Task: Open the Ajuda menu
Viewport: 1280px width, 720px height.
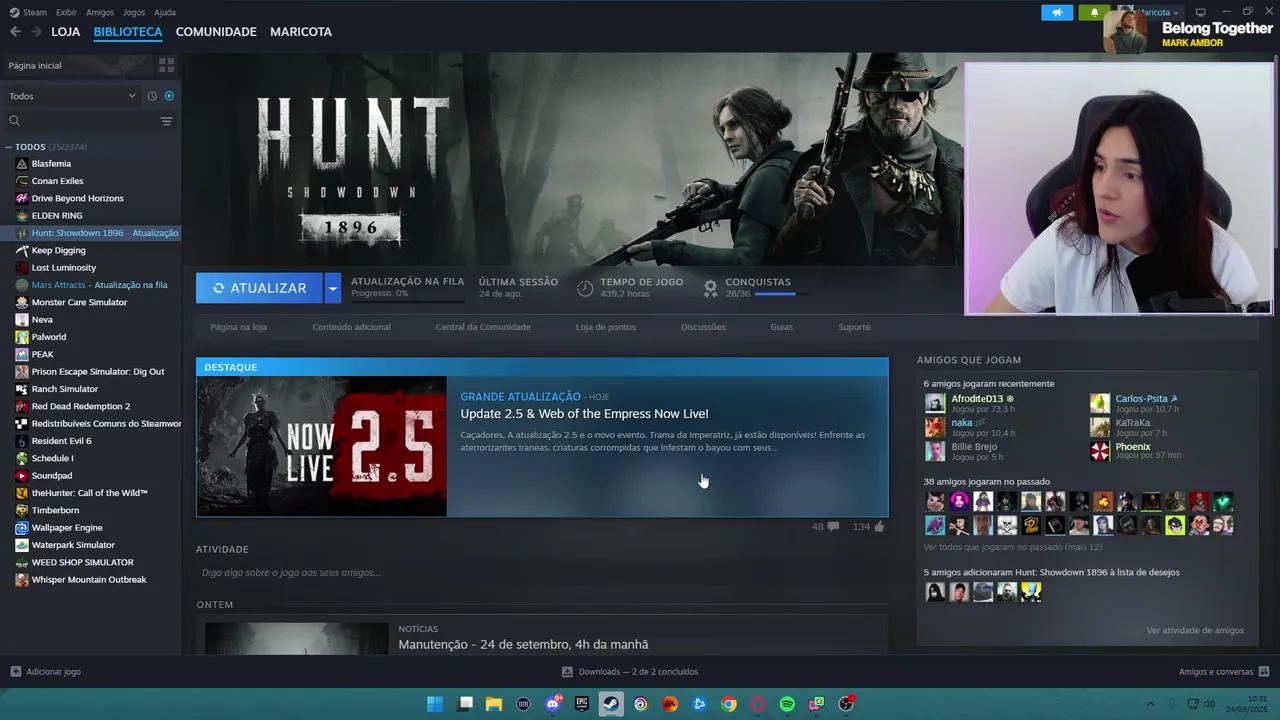Action: point(165,12)
